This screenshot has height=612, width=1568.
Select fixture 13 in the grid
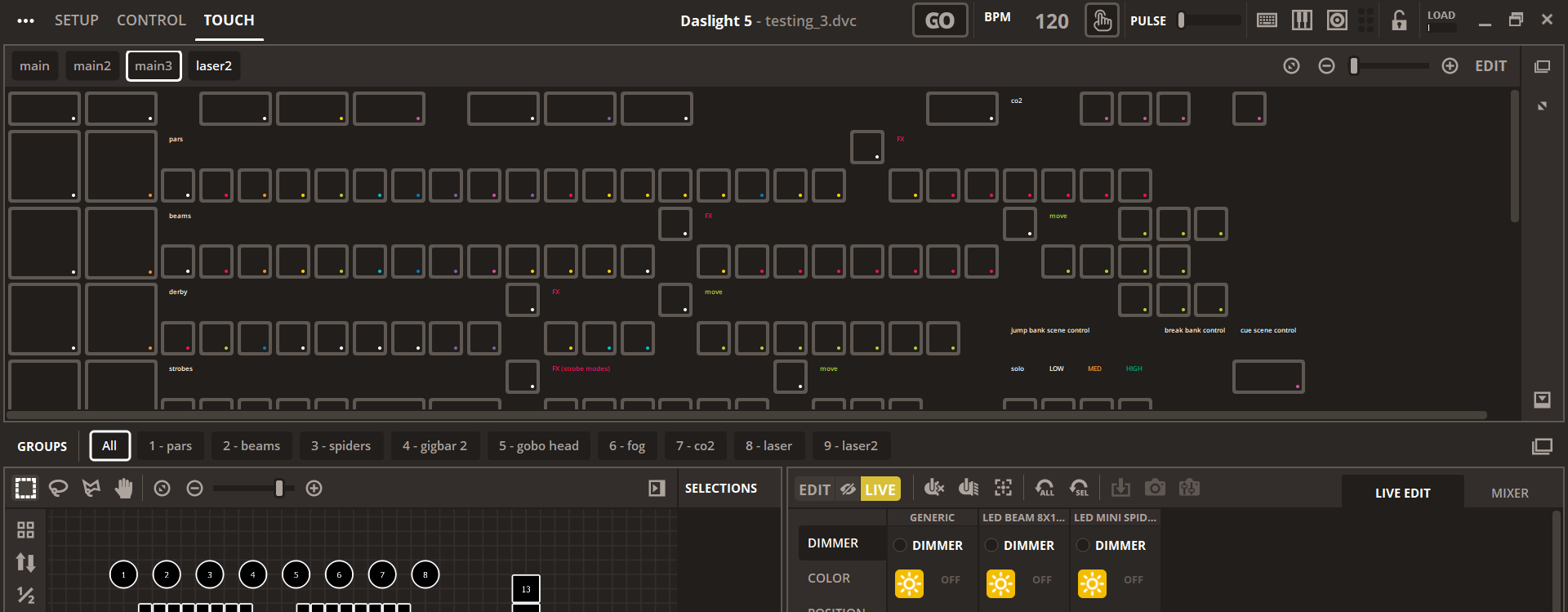pyautogui.click(x=526, y=589)
